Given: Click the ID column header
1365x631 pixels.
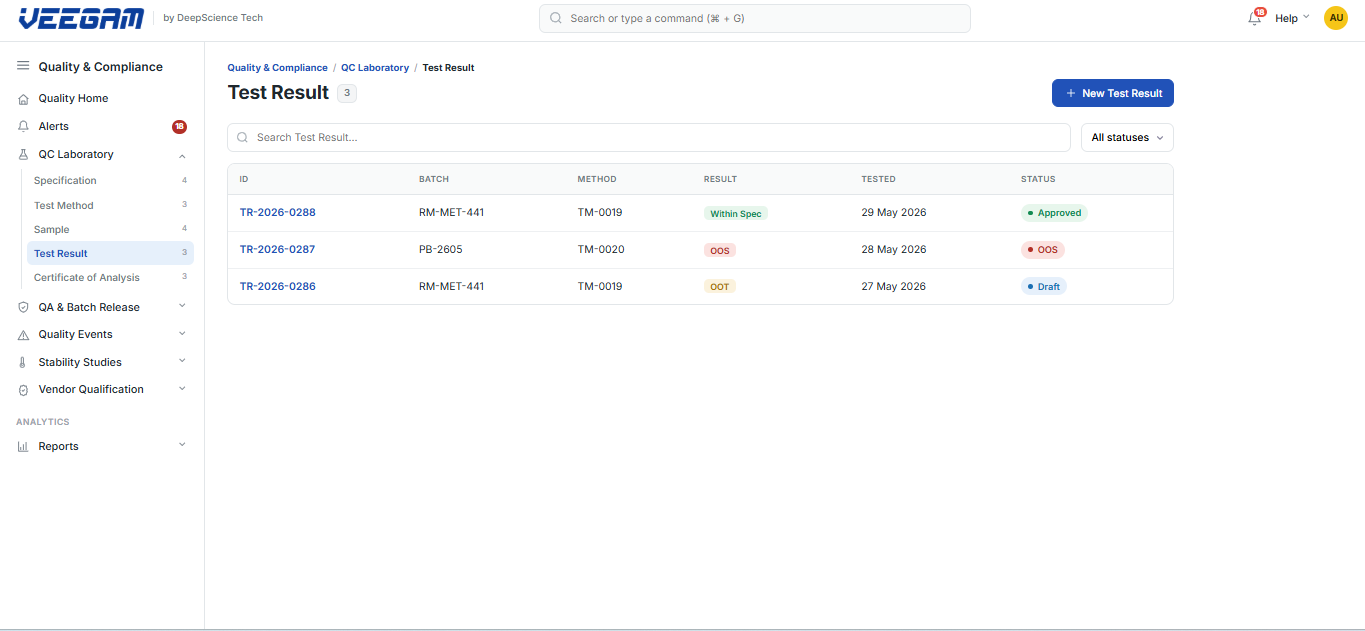Looking at the screenshot, I should pyautogui.click(x=244, y=180).
